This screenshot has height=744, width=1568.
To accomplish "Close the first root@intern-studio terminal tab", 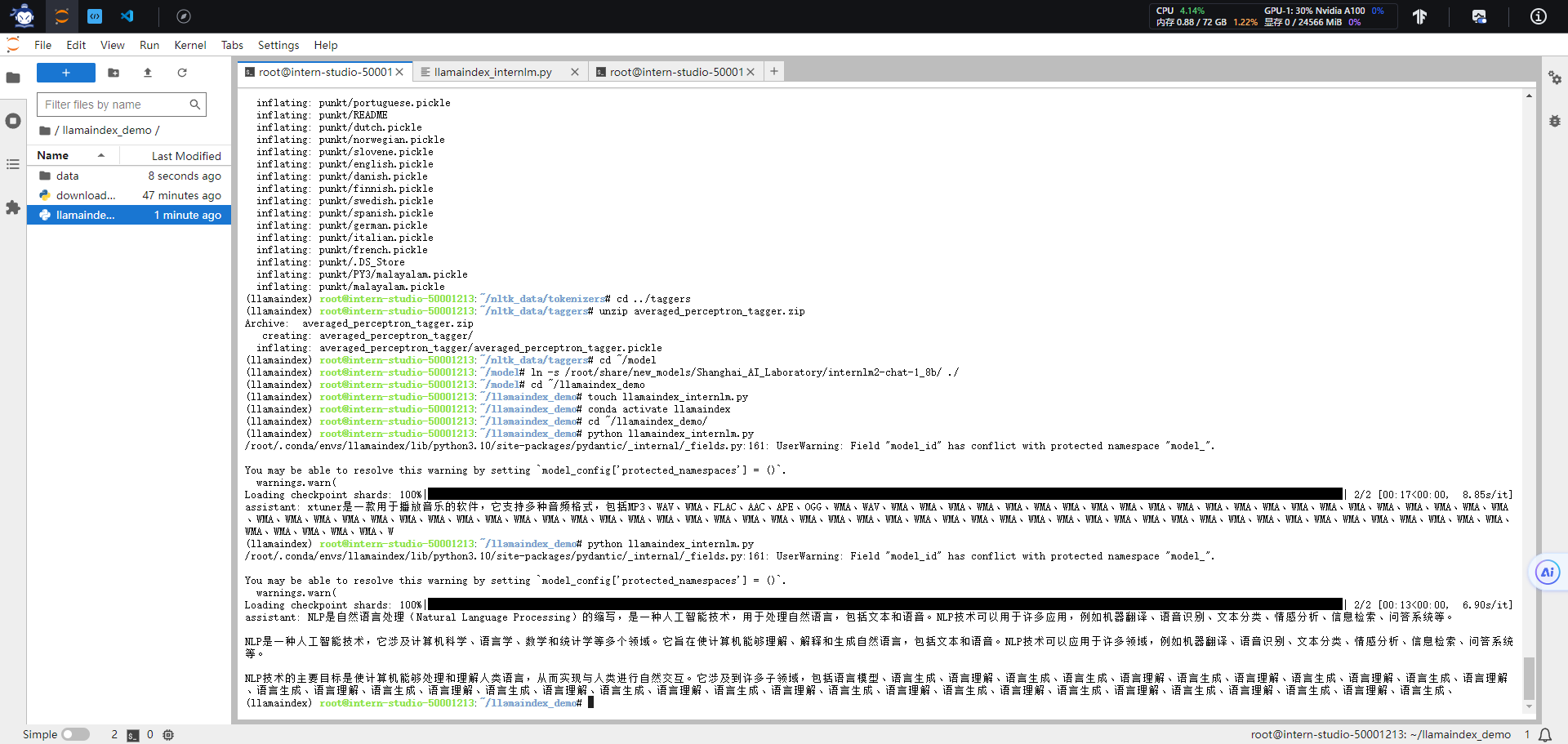I will click(x=400, y=72).
